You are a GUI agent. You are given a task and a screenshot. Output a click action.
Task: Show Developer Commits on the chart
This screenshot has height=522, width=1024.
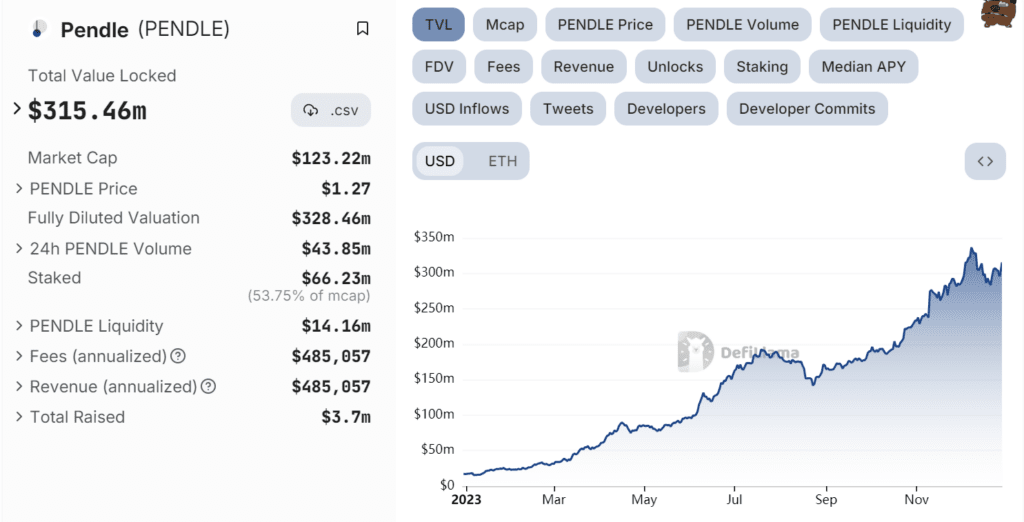(x=807, y=109)
